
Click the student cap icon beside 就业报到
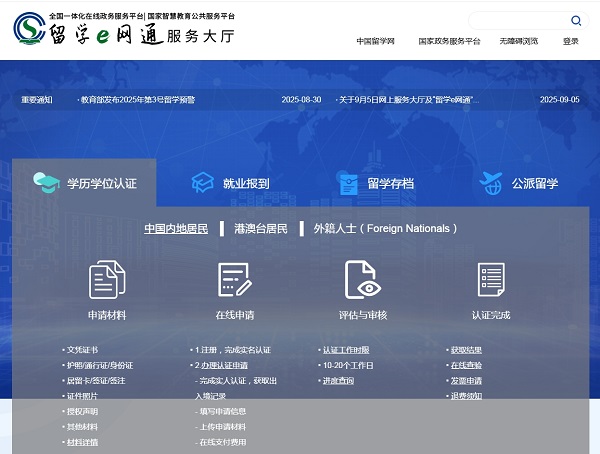tap(202, 183)
